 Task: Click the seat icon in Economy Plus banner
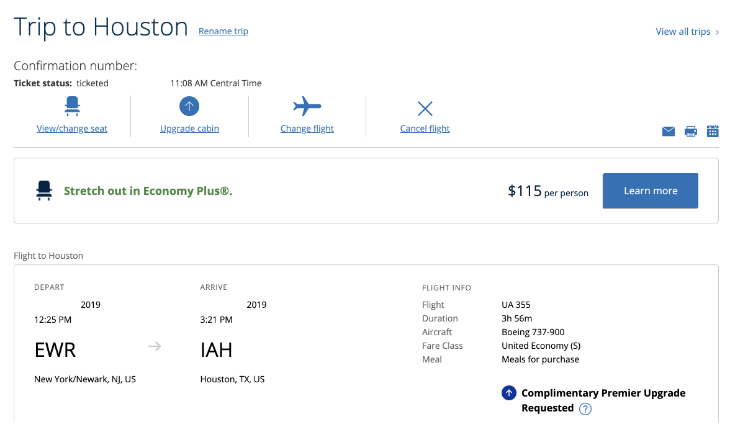(44, 189)
